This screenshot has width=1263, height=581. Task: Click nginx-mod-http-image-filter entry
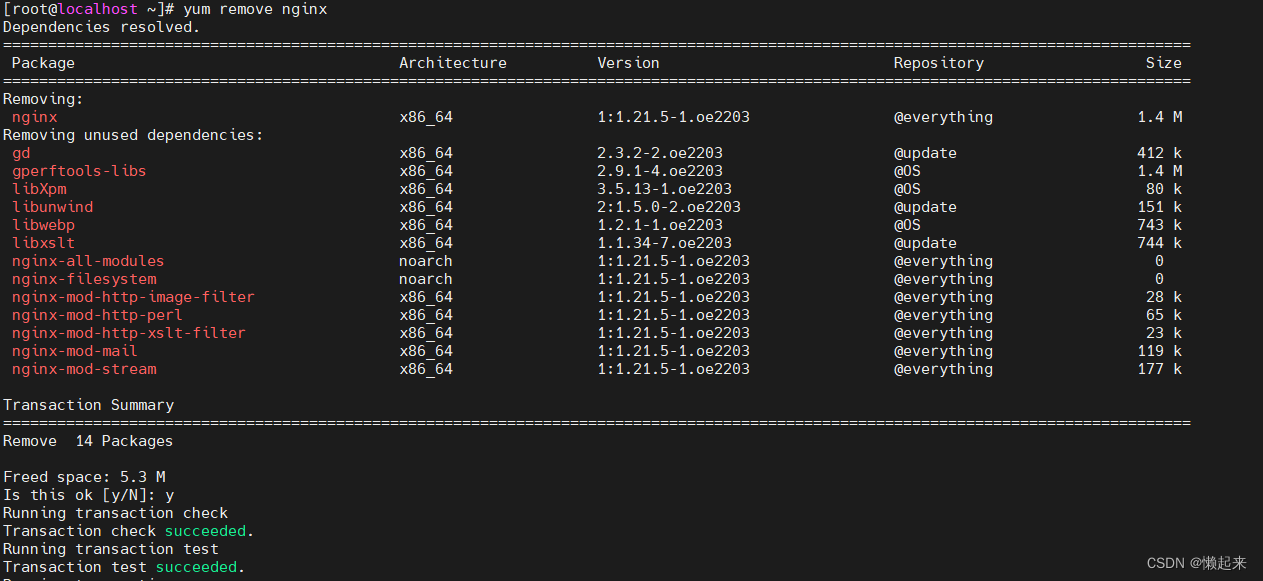(133, 296)
